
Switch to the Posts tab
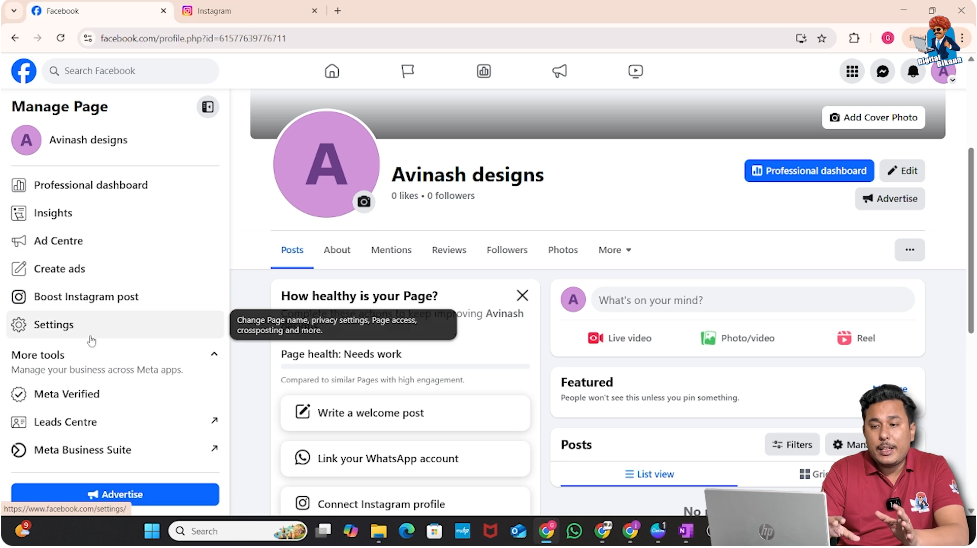[x=292, y=250]
